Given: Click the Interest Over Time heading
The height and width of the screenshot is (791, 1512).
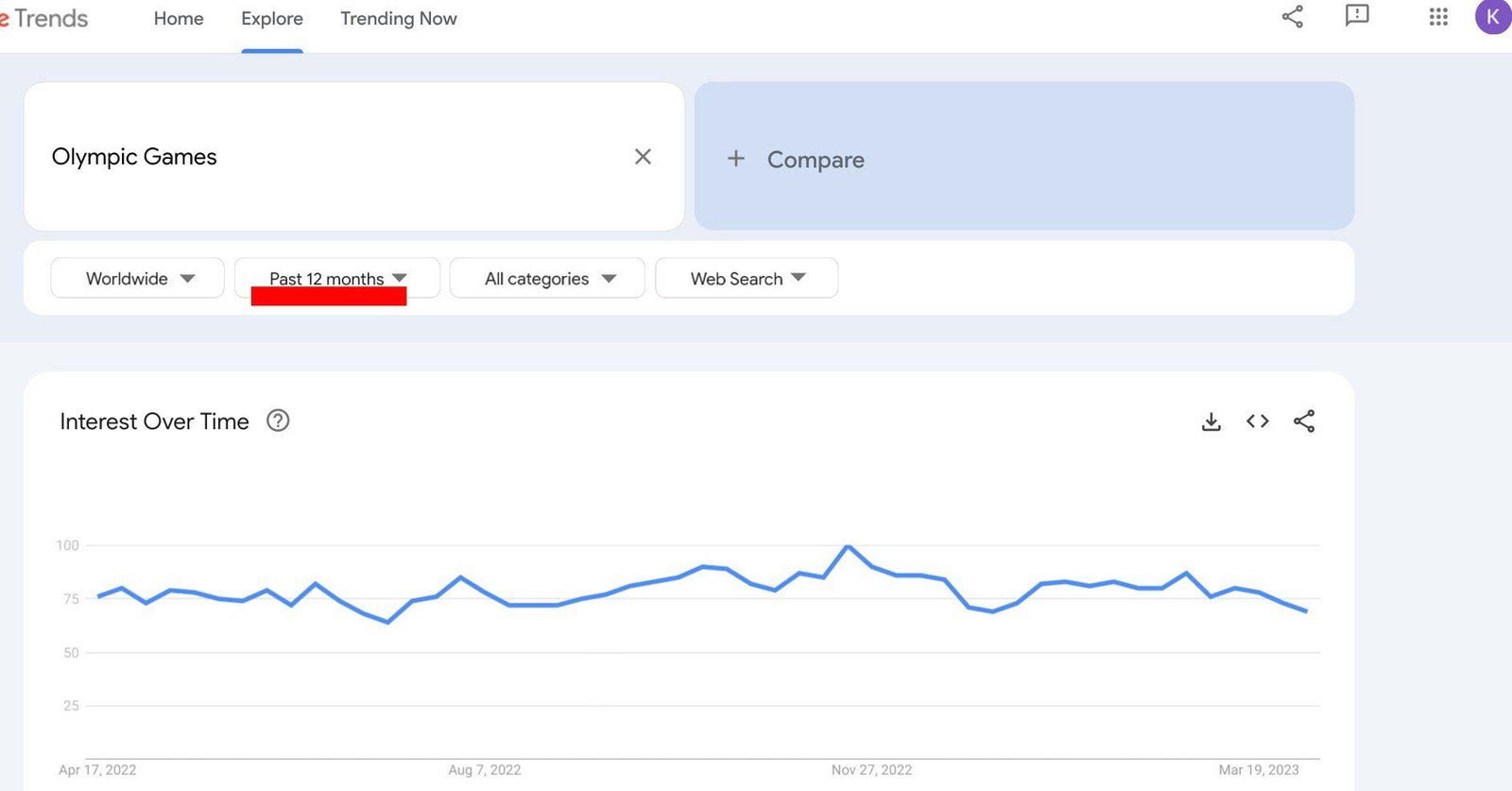Looking at the screenshot, I should 155,421.
